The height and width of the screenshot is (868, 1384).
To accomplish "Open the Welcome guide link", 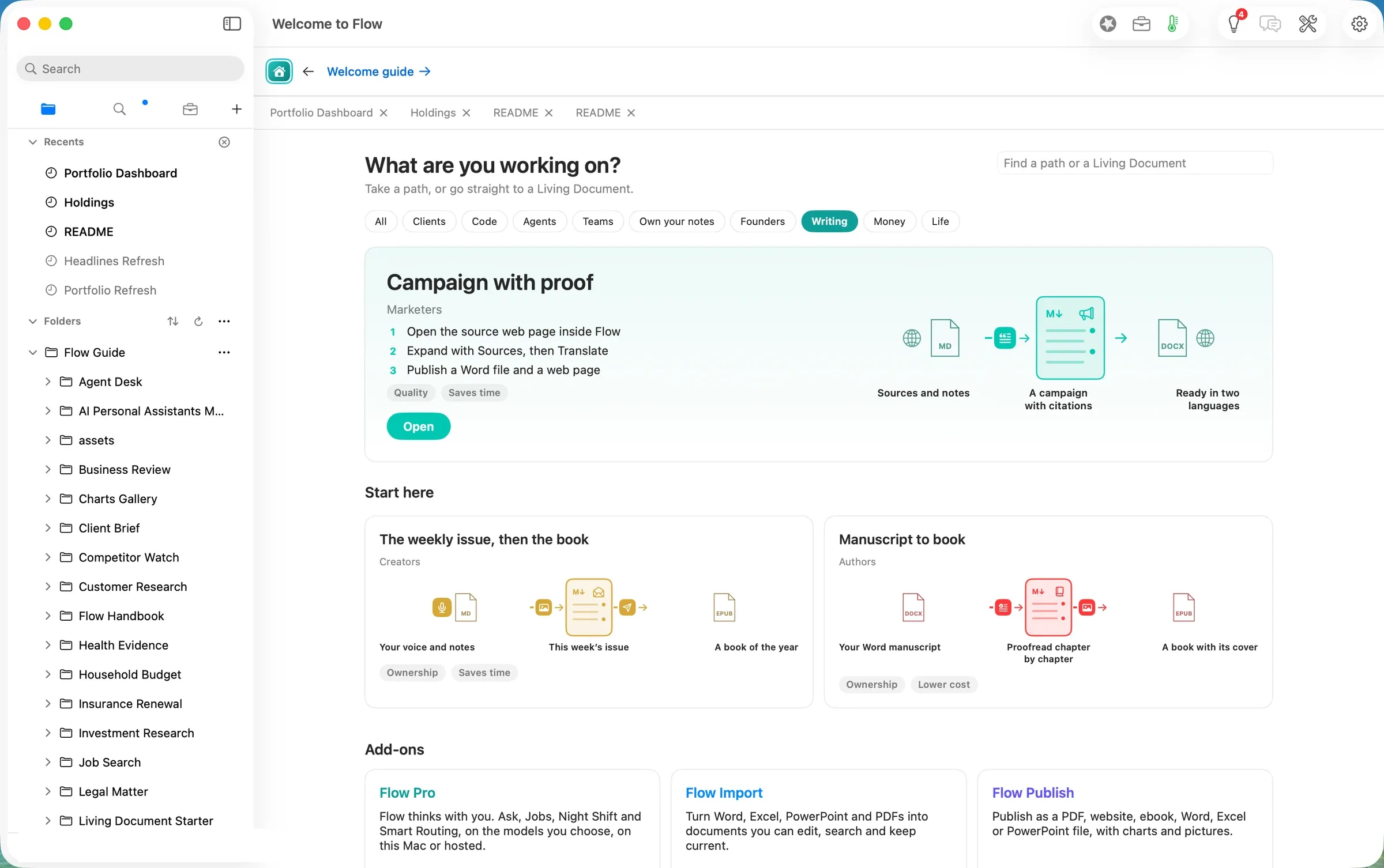I will (378, 71).
